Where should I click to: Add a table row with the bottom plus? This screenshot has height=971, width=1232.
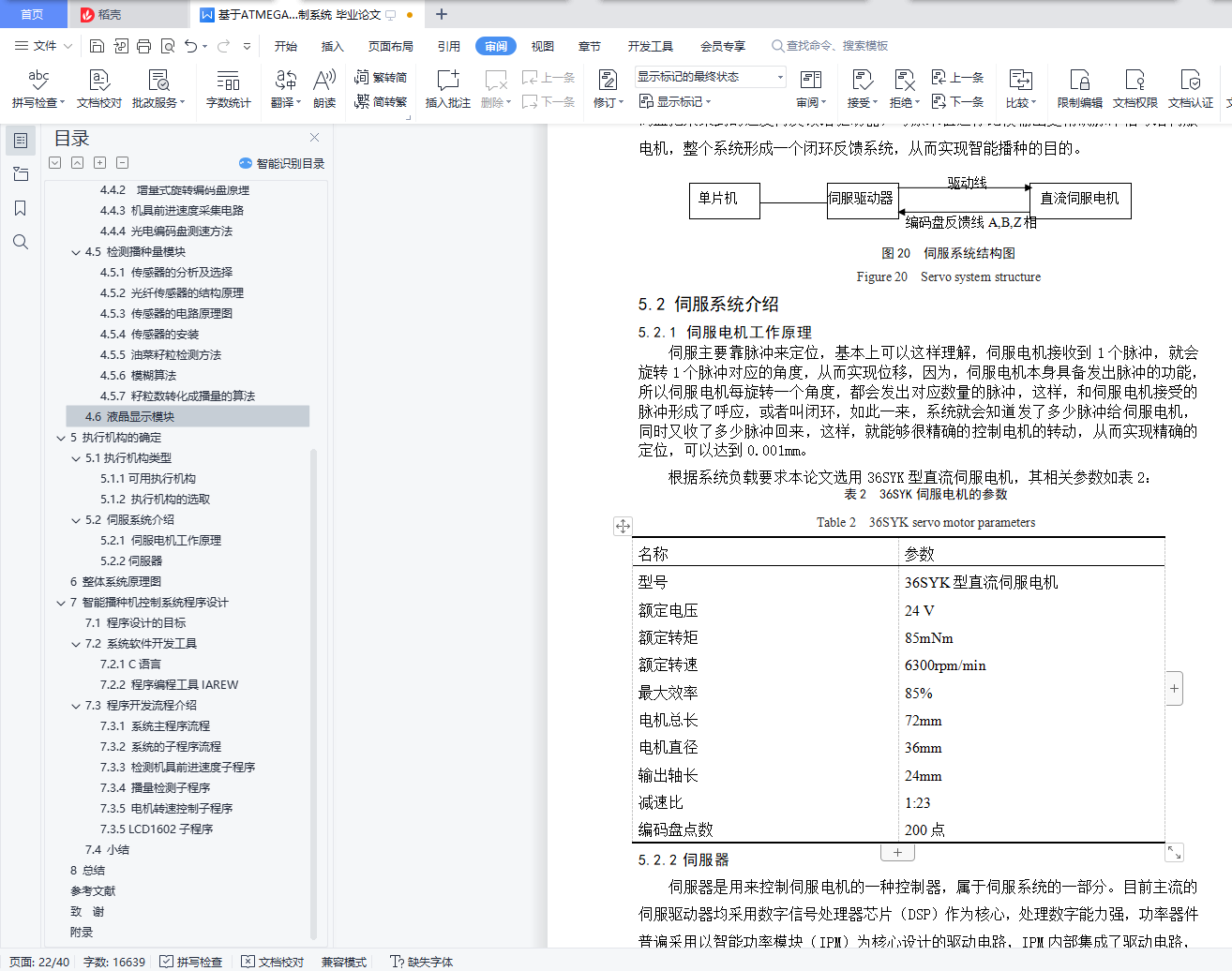tap(897, 852)
